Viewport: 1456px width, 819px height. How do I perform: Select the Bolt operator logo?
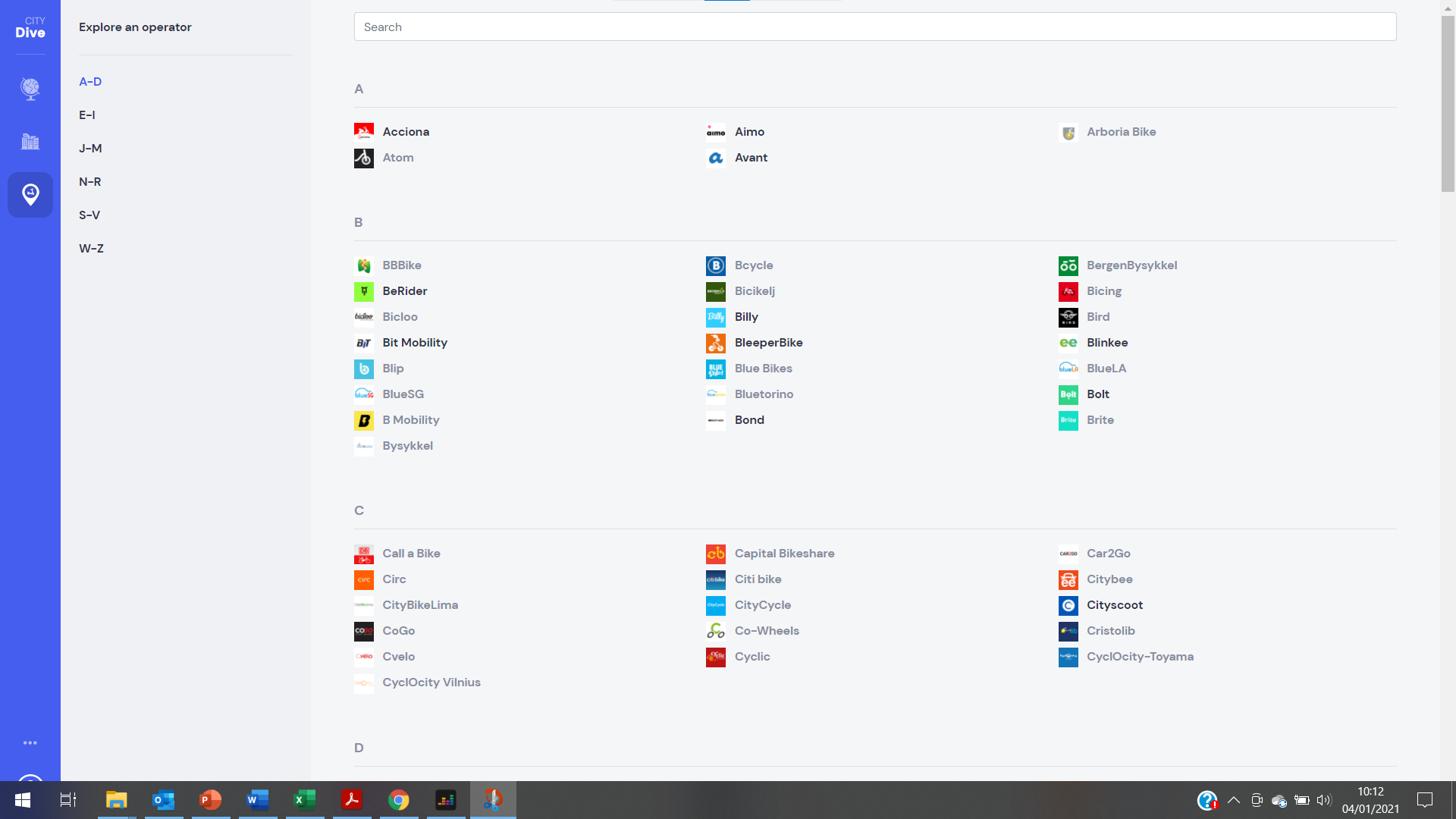click(1068, 394)
